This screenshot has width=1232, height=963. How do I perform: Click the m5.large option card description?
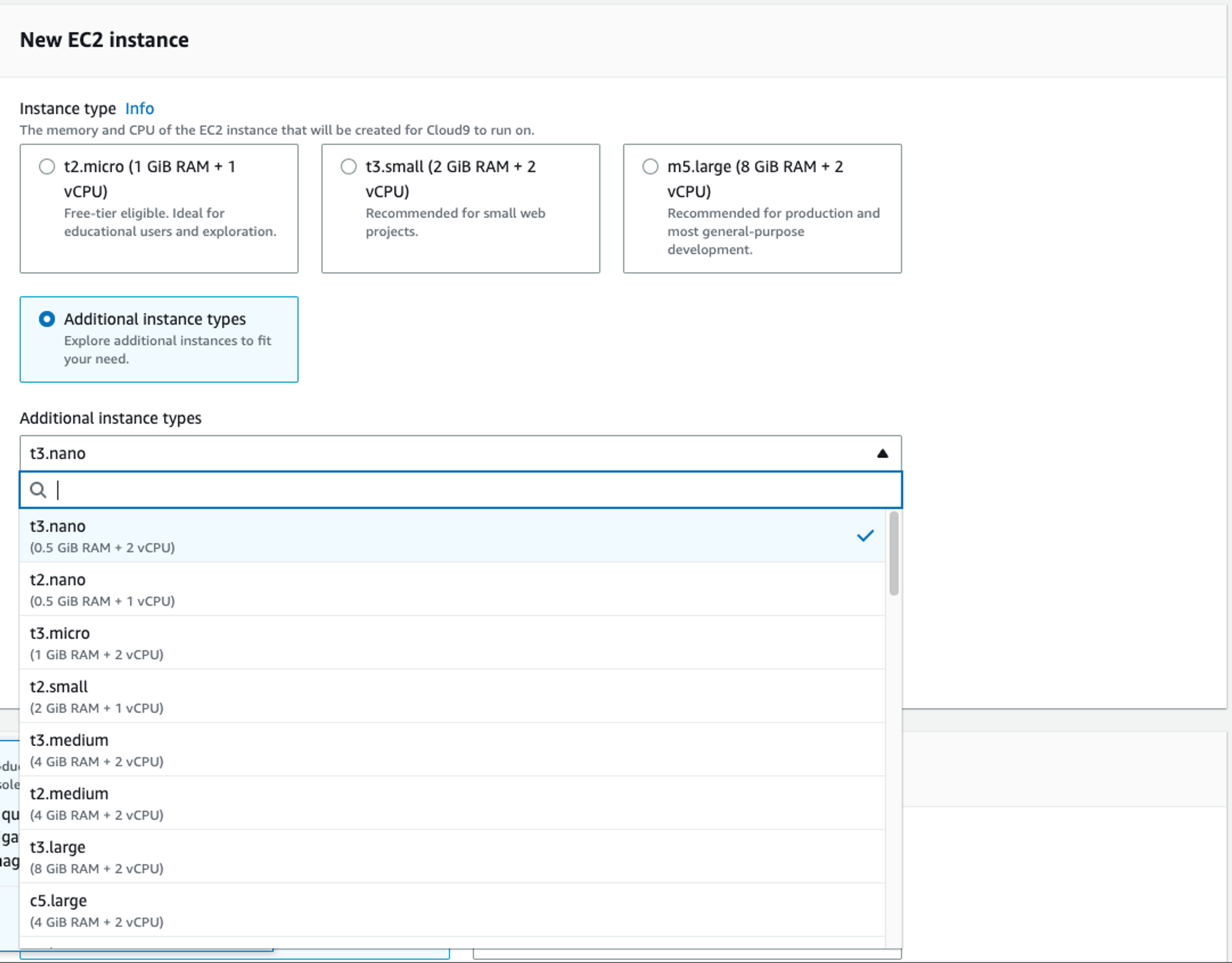click(x=773, y=232)
